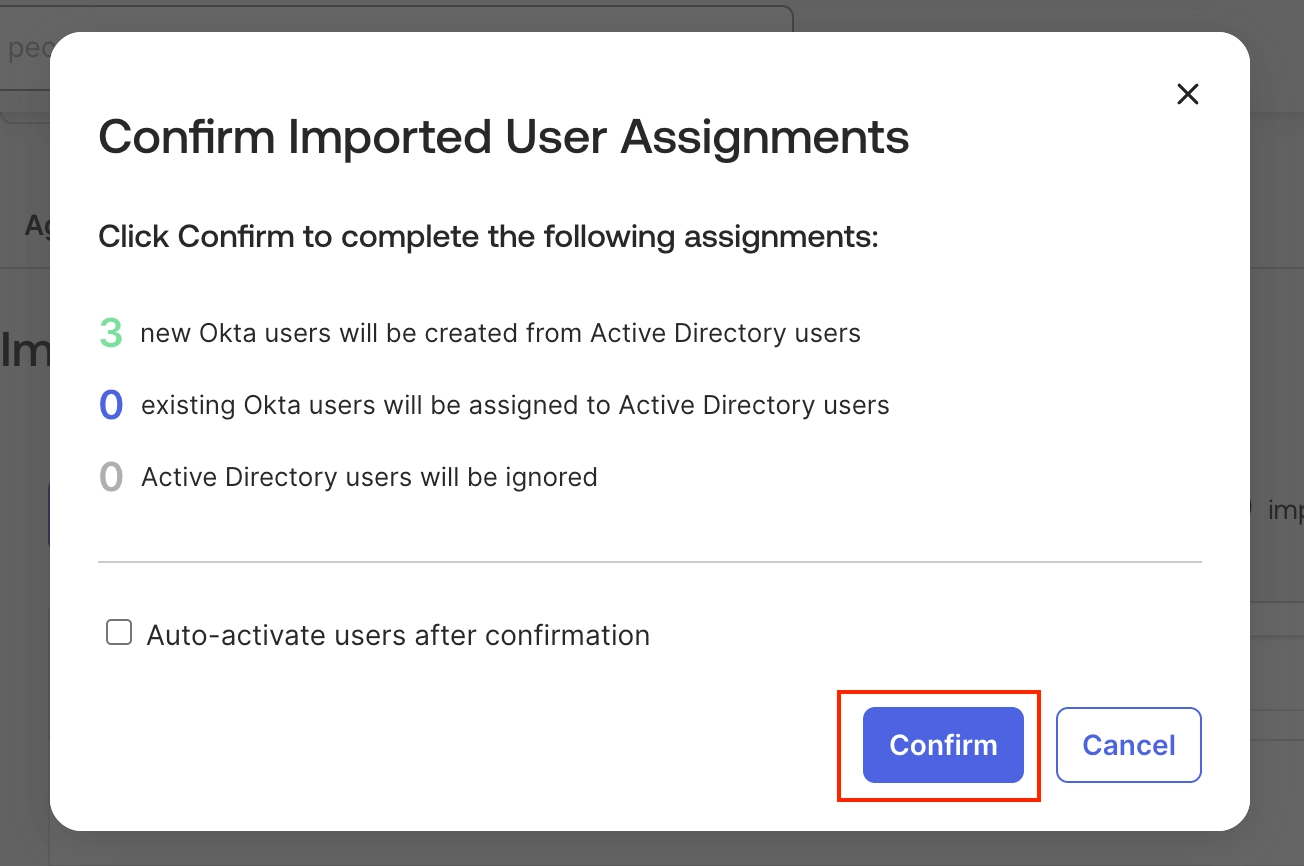Click "existing Okta users will be assigned" line
This screenshot has height=866, width=1304.
click(515, 405)
